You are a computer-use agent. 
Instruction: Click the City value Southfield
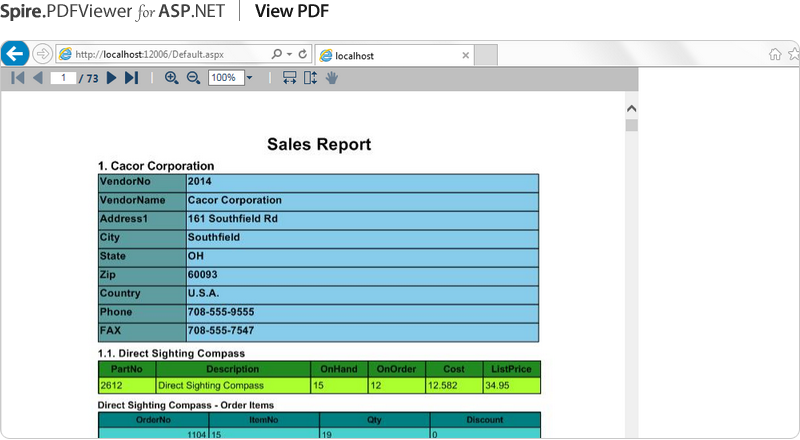point(213,237)
